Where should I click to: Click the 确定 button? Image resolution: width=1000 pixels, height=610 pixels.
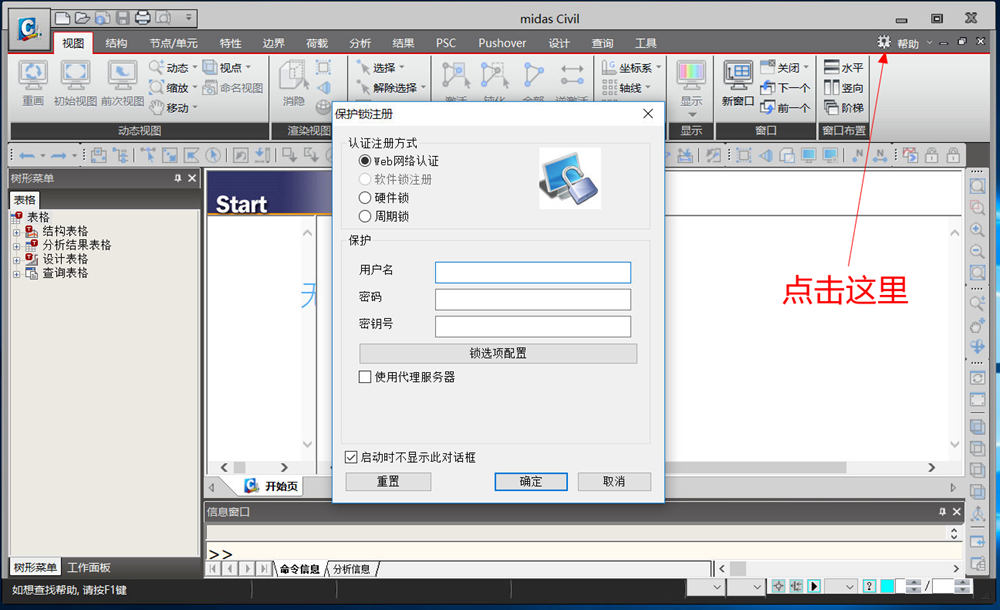(x=531, y=481)
